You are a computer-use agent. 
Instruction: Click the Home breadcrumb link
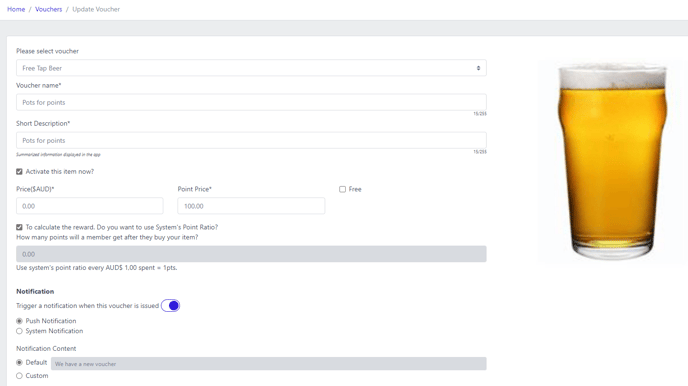[x=16, y=9]
